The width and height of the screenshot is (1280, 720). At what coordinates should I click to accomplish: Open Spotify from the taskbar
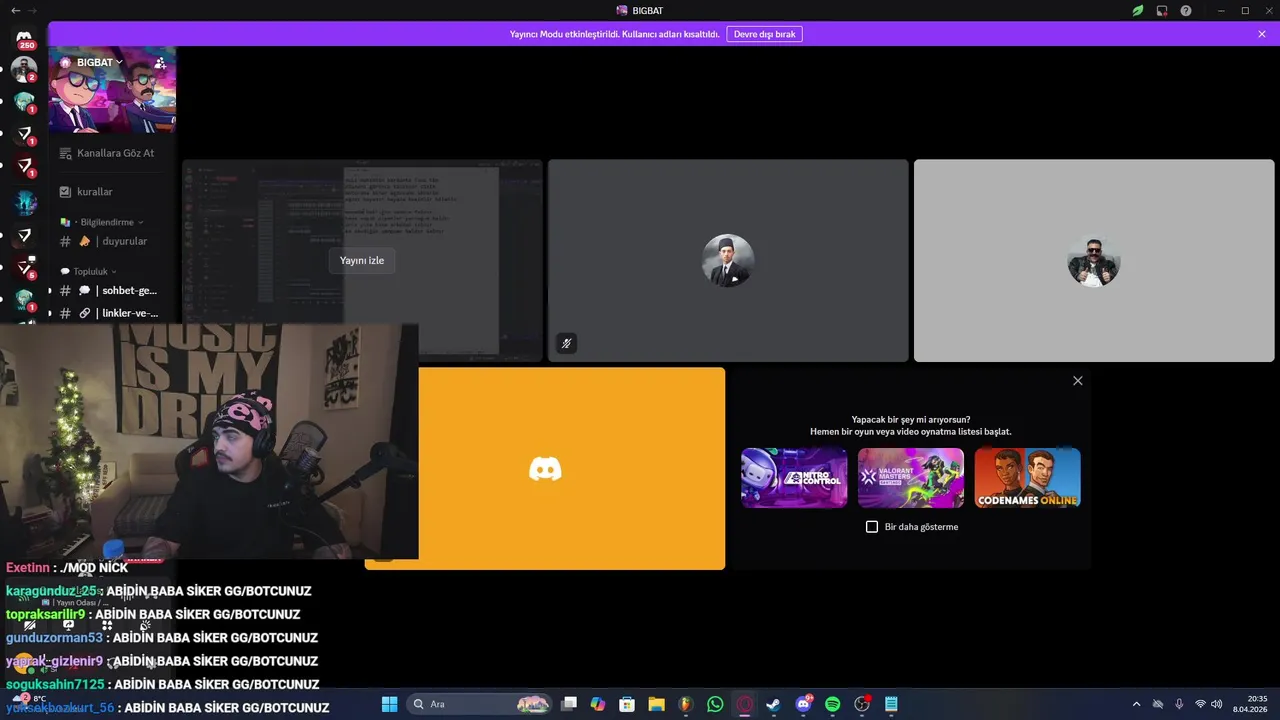832,704
